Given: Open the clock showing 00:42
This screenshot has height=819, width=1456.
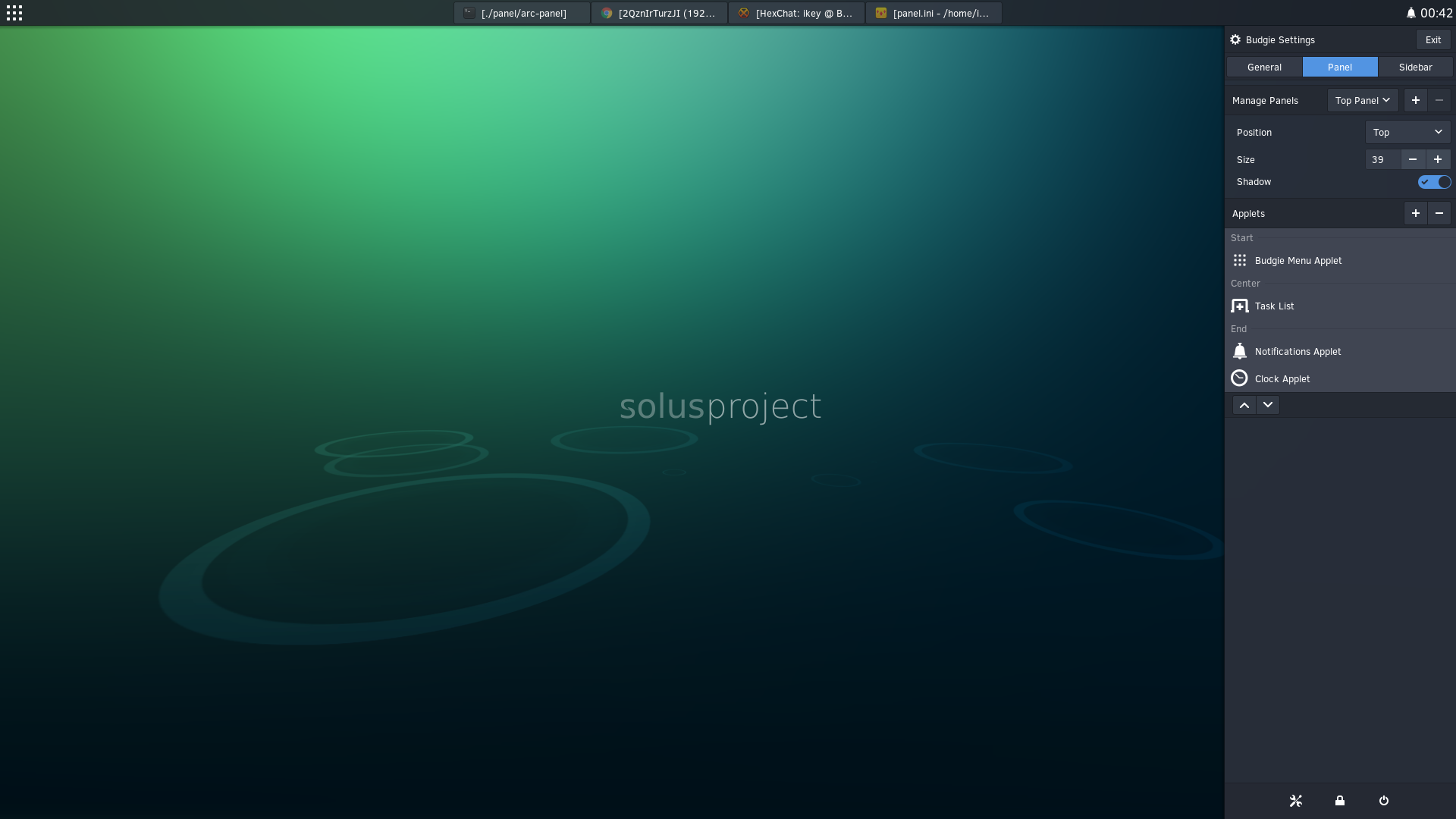Looking at the screenshot, I should point(1436,13).
